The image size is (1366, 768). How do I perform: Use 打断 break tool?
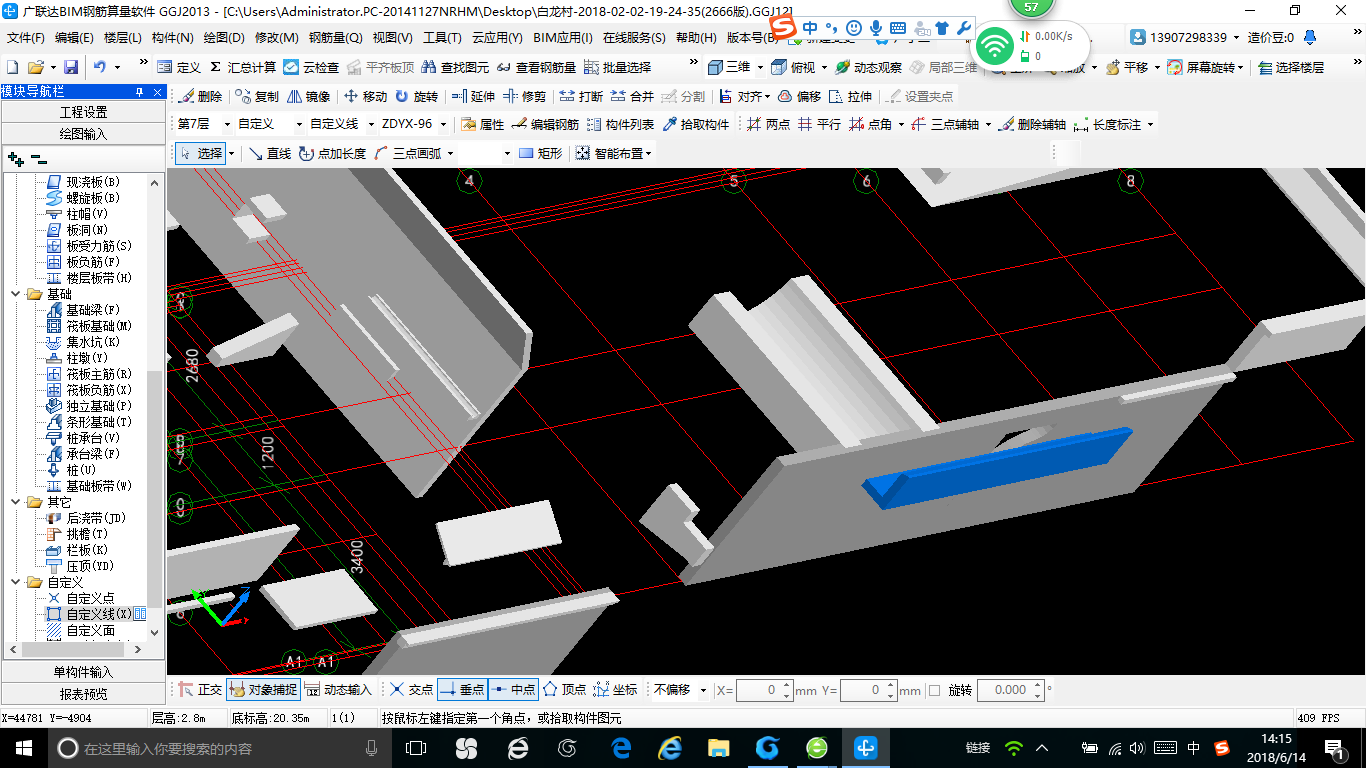(x=581, y=96)
